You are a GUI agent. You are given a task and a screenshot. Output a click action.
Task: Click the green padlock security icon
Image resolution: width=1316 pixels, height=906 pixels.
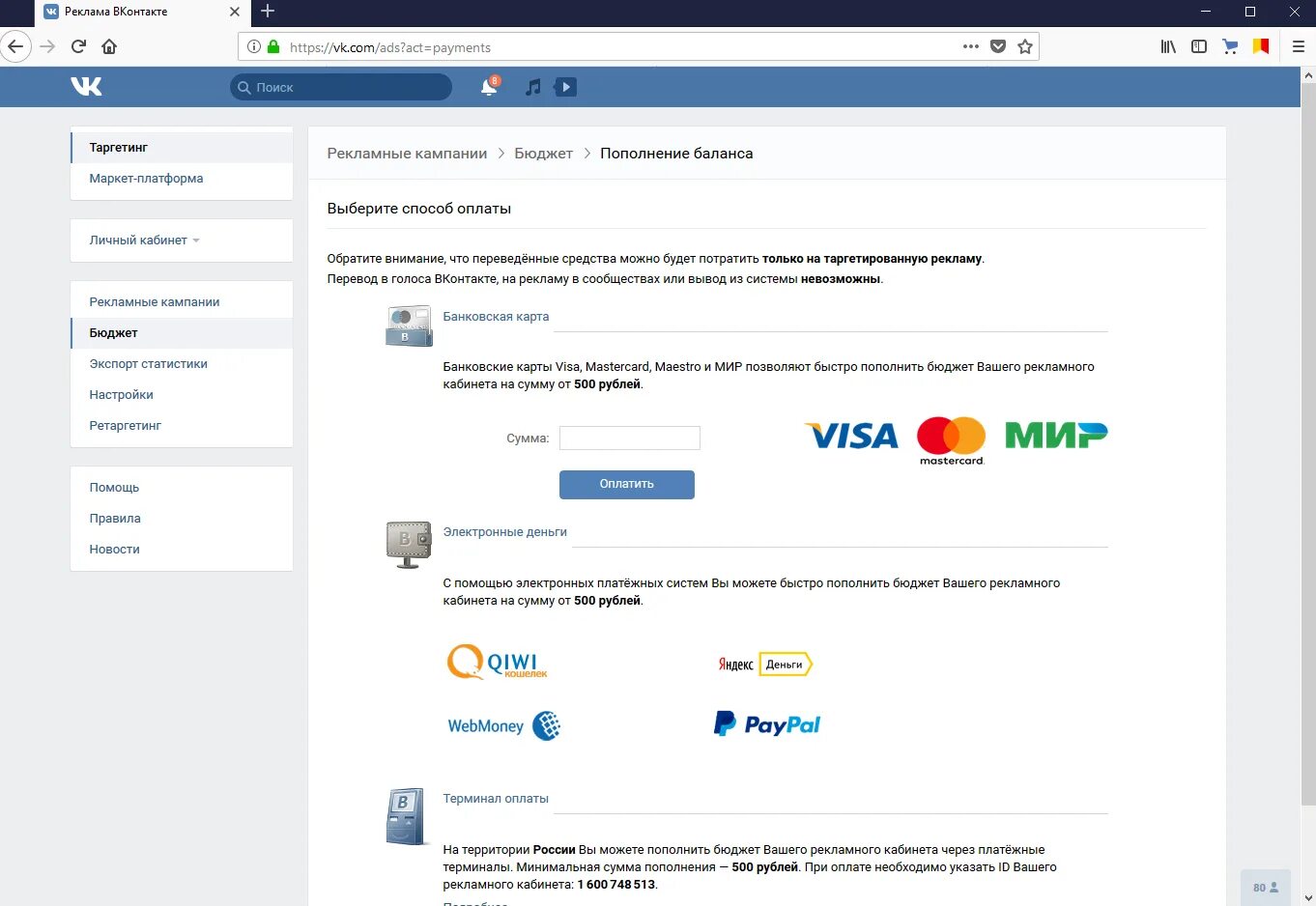point(273,46)
